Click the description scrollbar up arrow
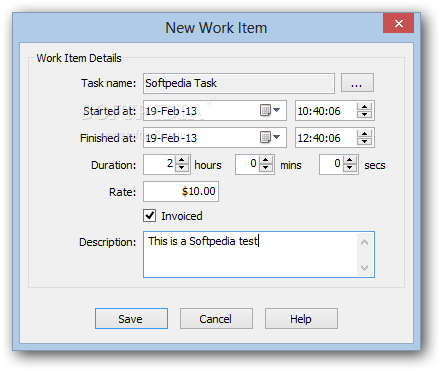The width and height of the screenshot is (441, 371). coord(365,242)
